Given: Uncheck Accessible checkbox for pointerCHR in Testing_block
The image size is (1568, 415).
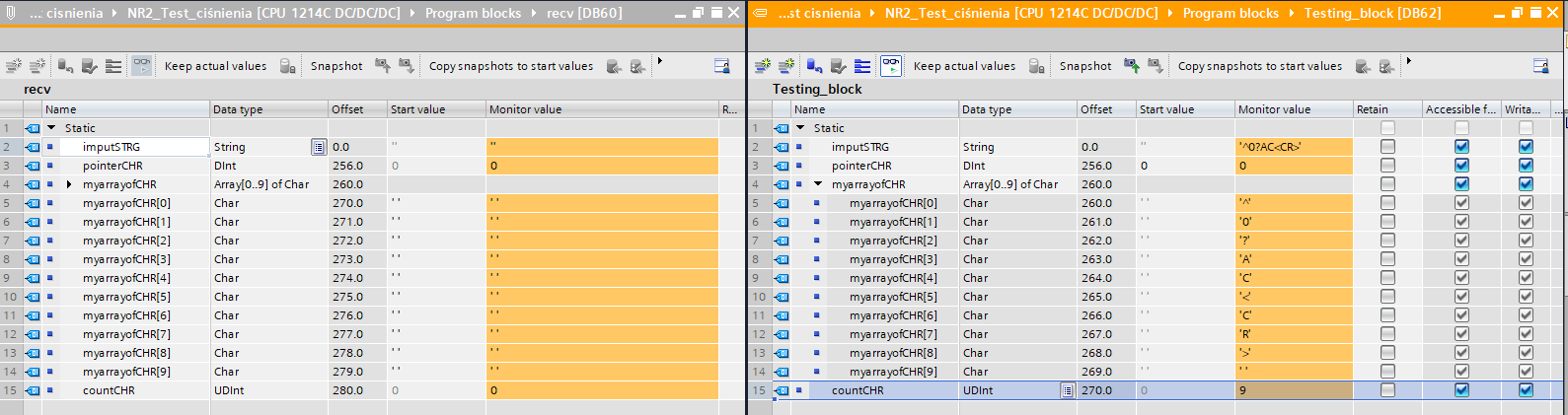Looking at the screenshot, I should click(x=1461, y=166).
